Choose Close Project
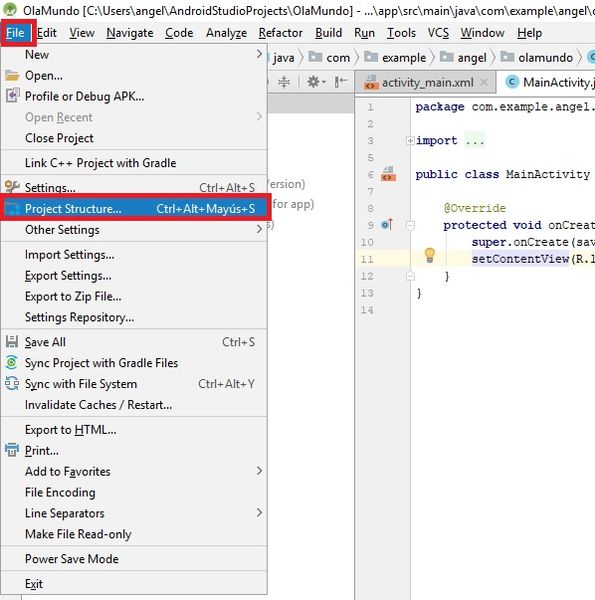This screenshot has width=595, height=600. click(x=134, y=138)
